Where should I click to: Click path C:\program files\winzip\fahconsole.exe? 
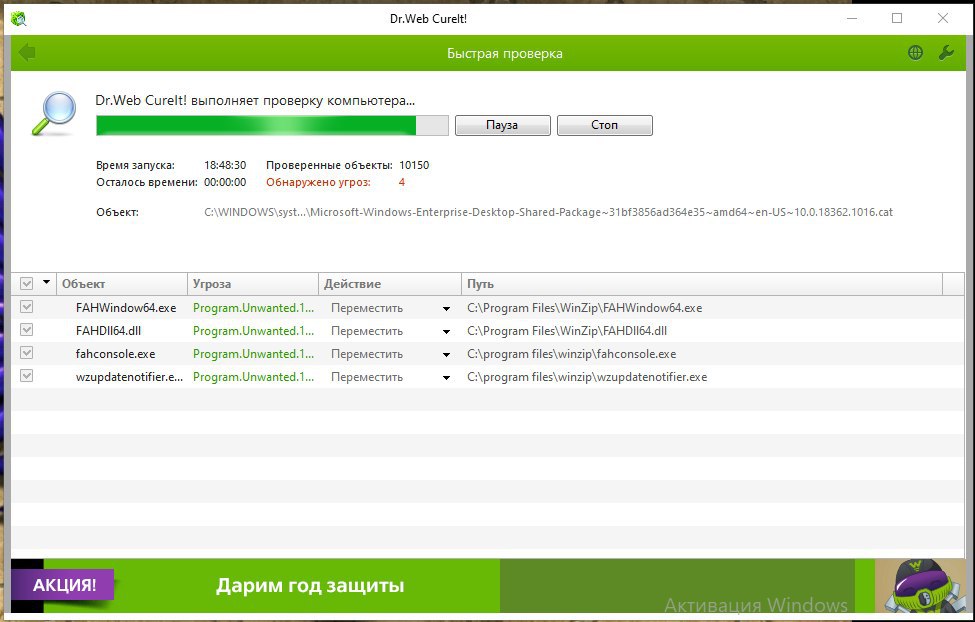[571, 354]
